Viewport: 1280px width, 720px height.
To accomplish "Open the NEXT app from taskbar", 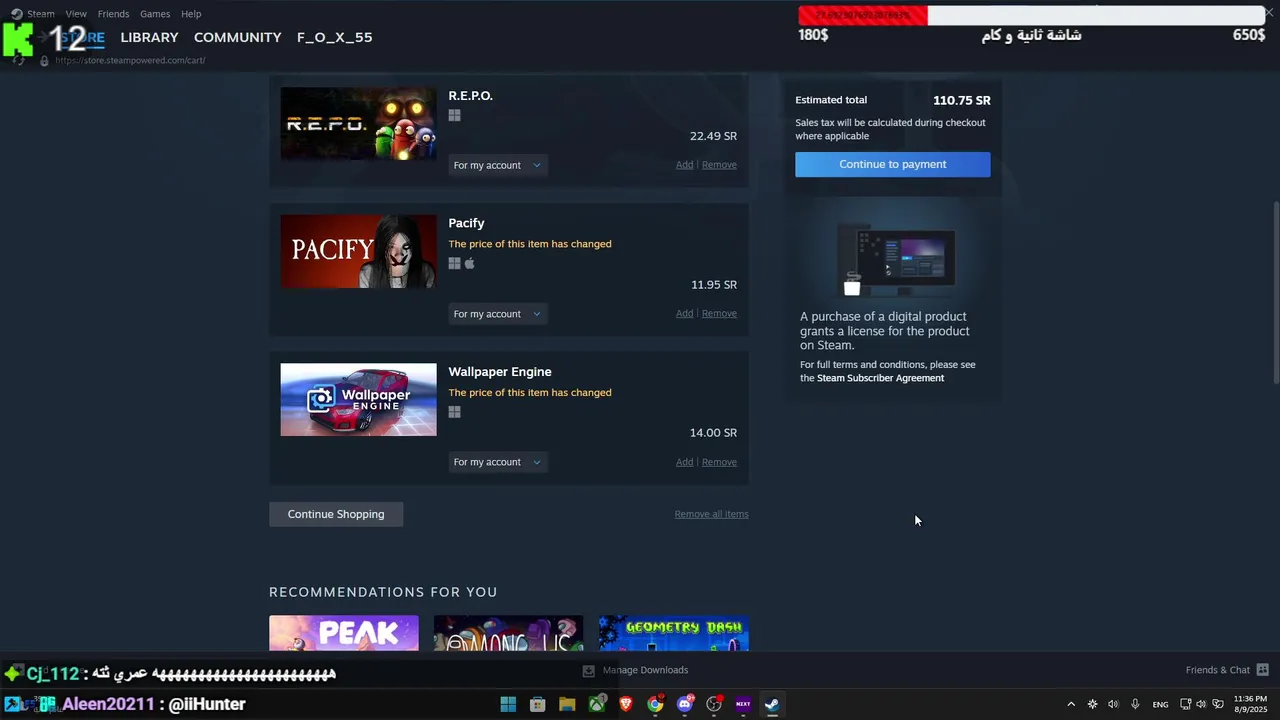I will point(743,704).
